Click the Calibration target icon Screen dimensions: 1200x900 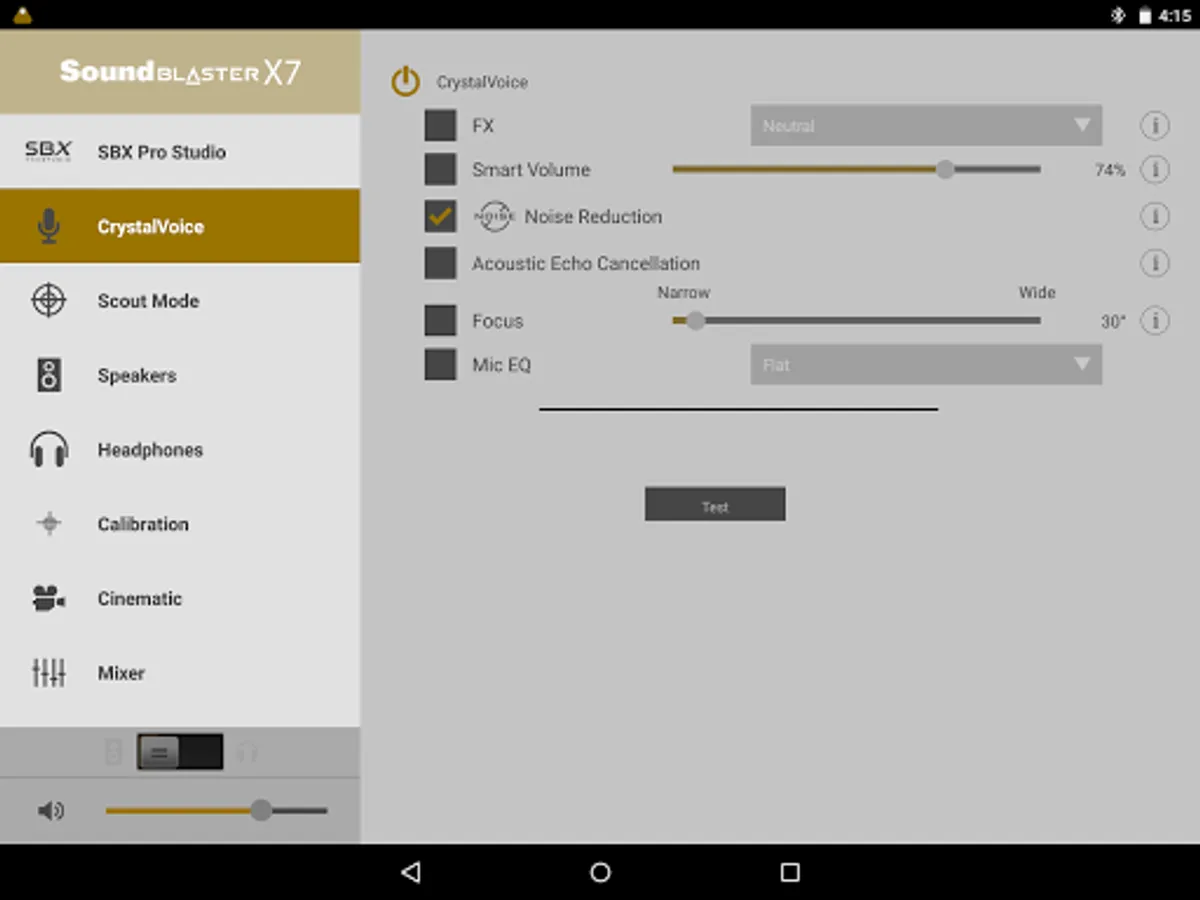point(48,524)
